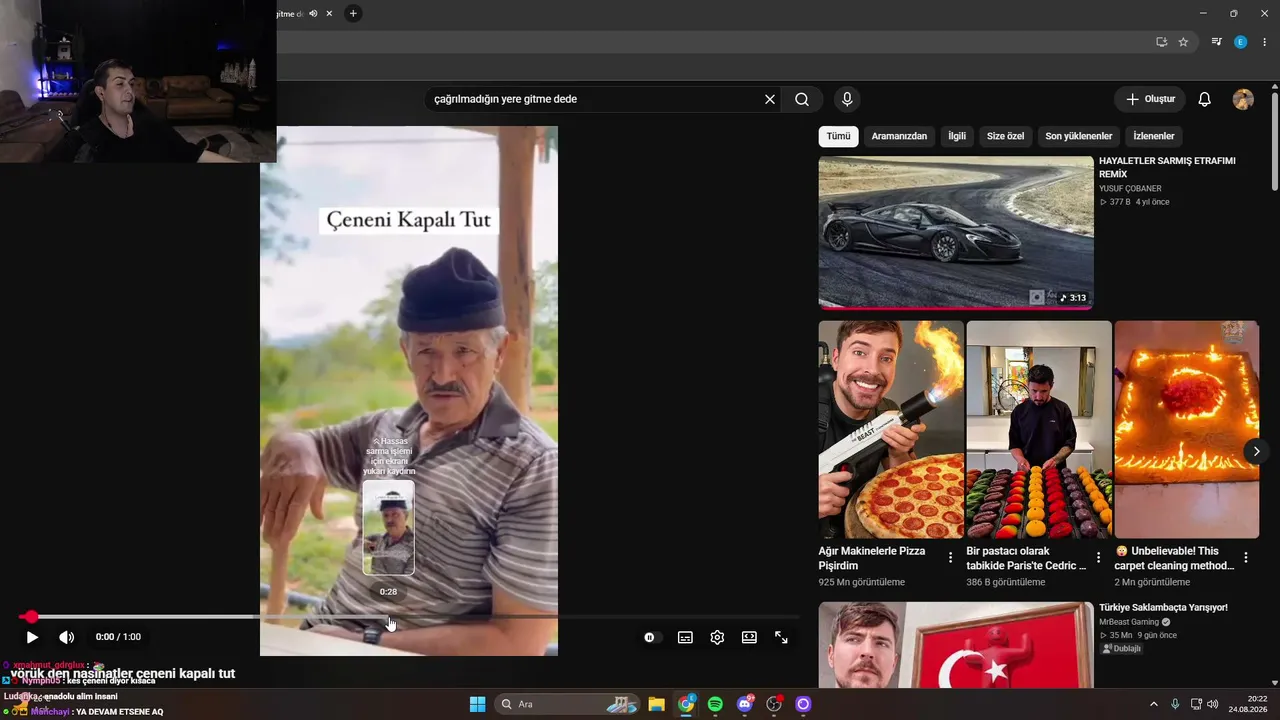This screenshot has width=1280, height=720.
Task: Select the İlgili filter chip
Action: [957, 136]
